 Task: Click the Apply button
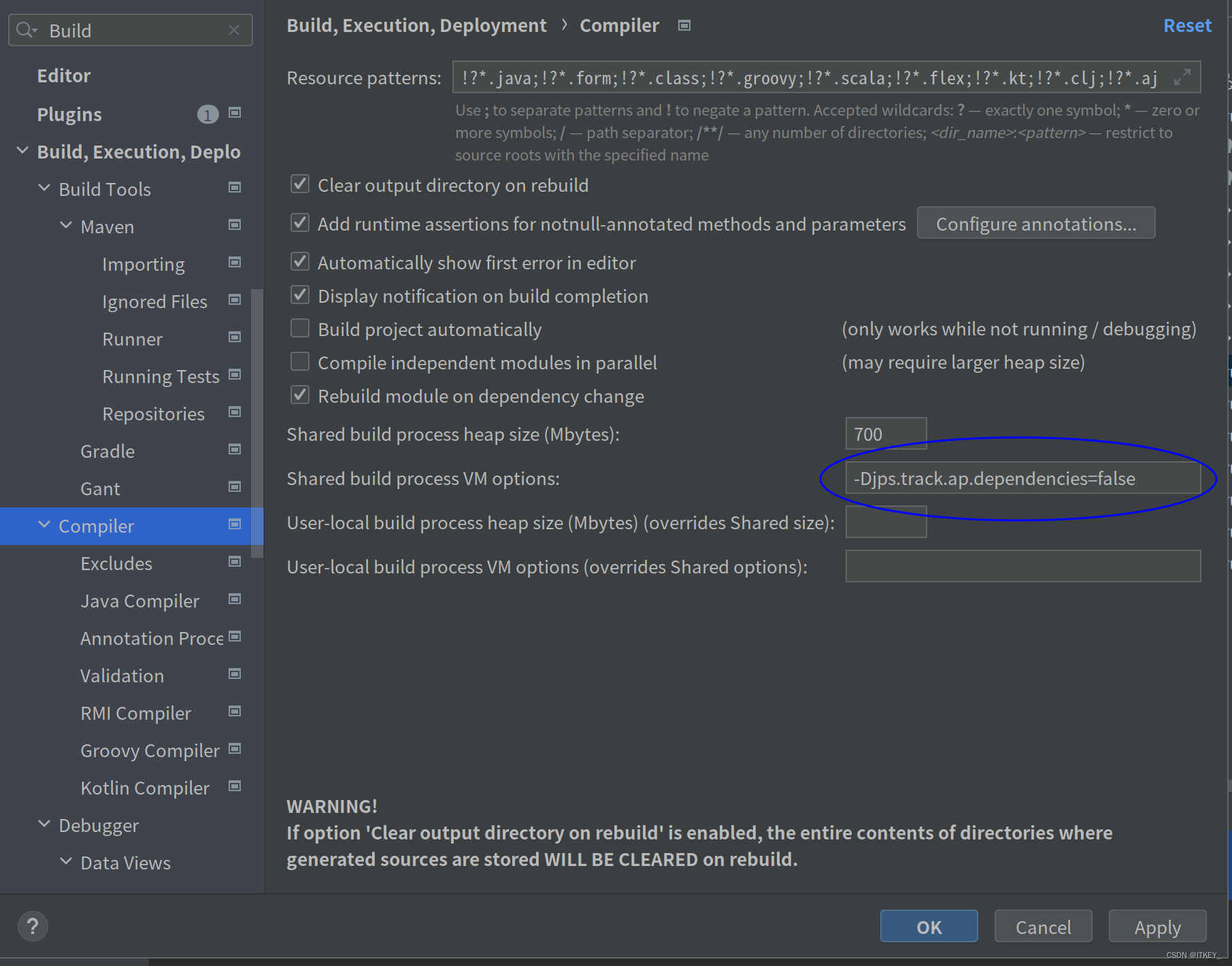[1158, 927]
